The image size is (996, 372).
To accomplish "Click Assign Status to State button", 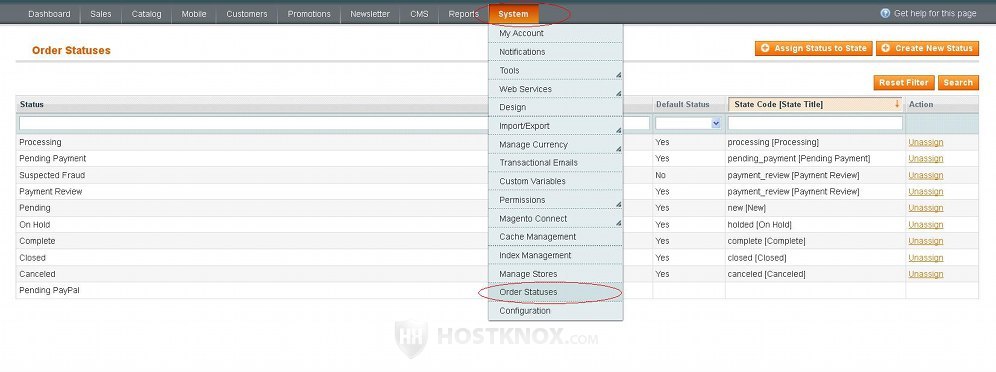I will tap(813, 48).
